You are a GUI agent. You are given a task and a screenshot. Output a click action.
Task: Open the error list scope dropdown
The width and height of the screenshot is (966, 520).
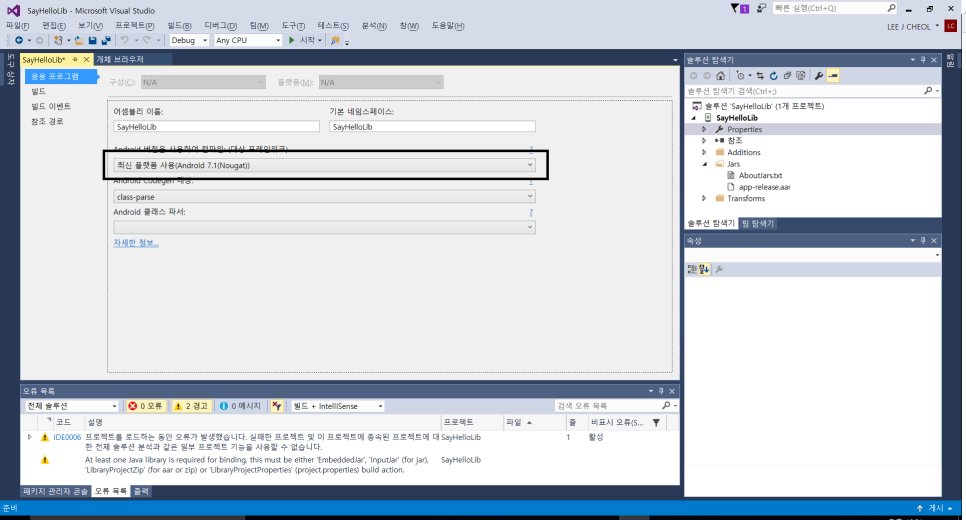click(x=71, y=406)
